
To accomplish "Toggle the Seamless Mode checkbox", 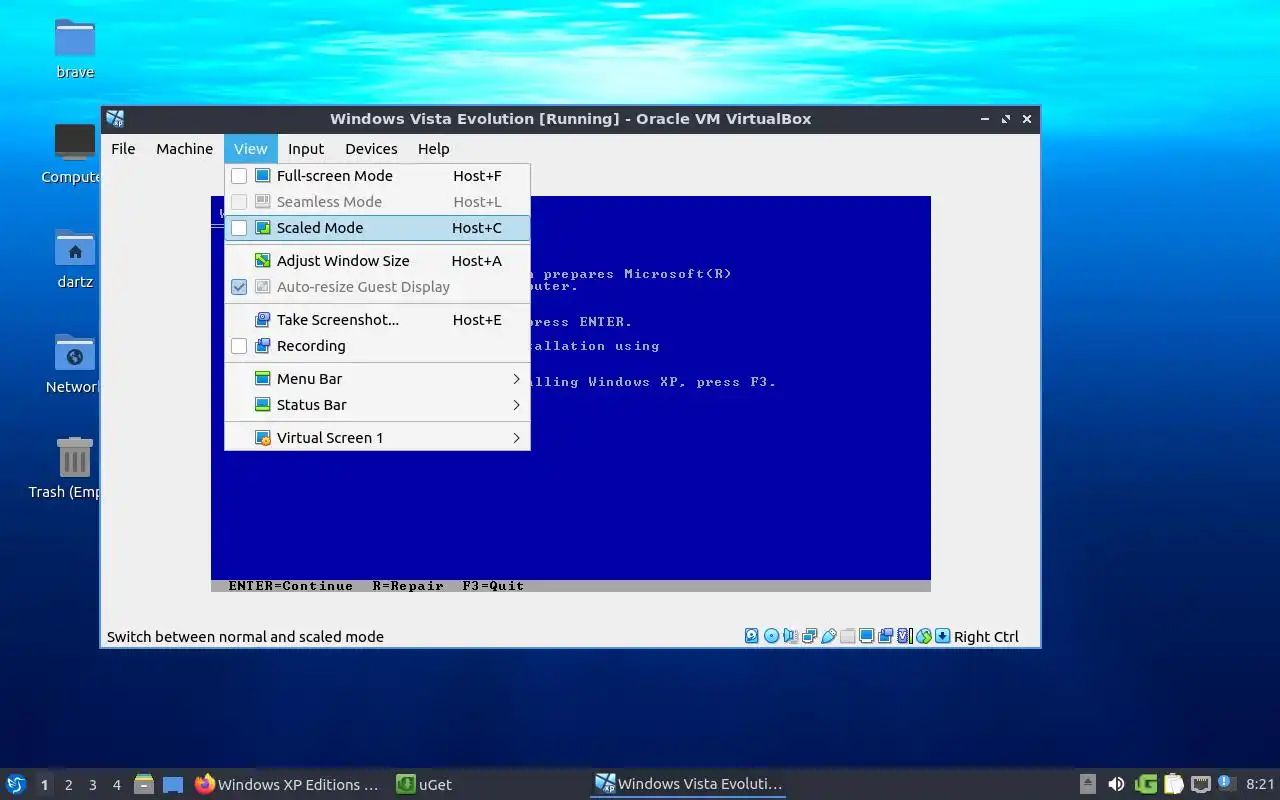I will tap(239, 202).
